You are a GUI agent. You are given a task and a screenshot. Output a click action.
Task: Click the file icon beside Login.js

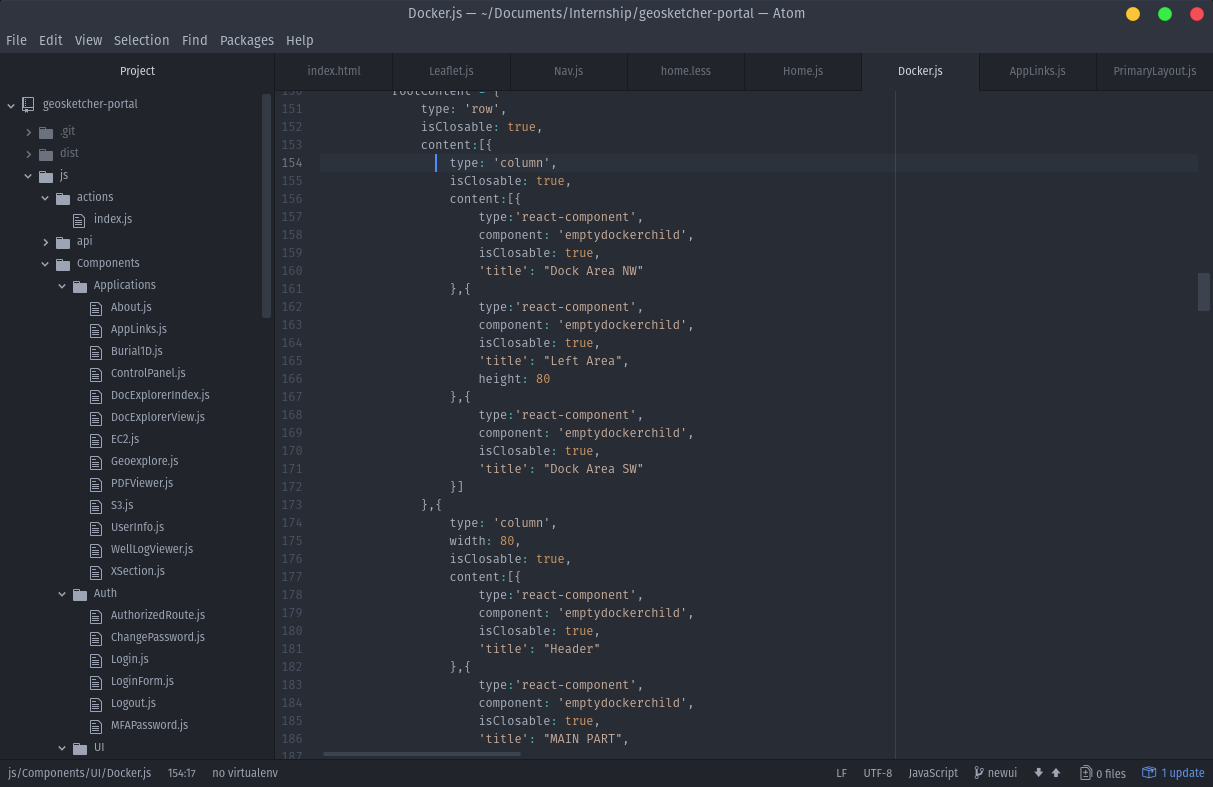[x=97, y=660]
